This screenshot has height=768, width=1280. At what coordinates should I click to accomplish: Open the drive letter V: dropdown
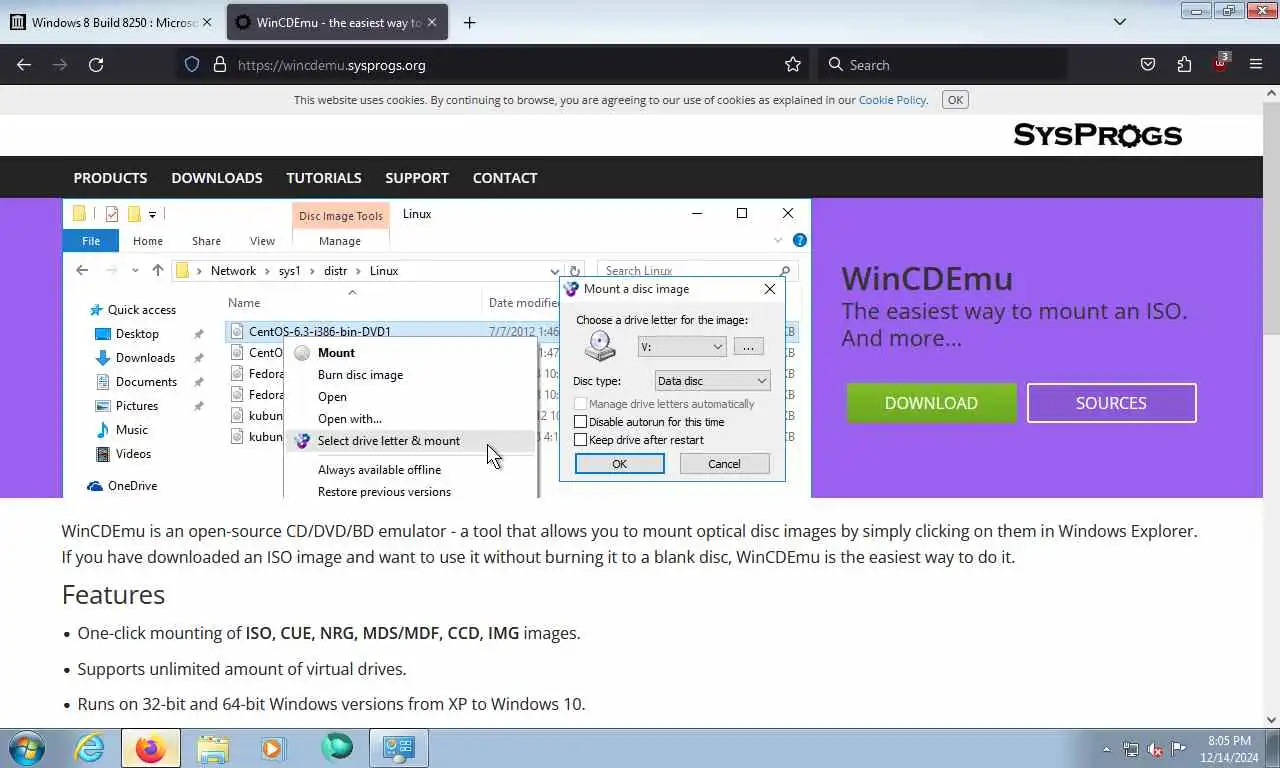click(682, 347)
